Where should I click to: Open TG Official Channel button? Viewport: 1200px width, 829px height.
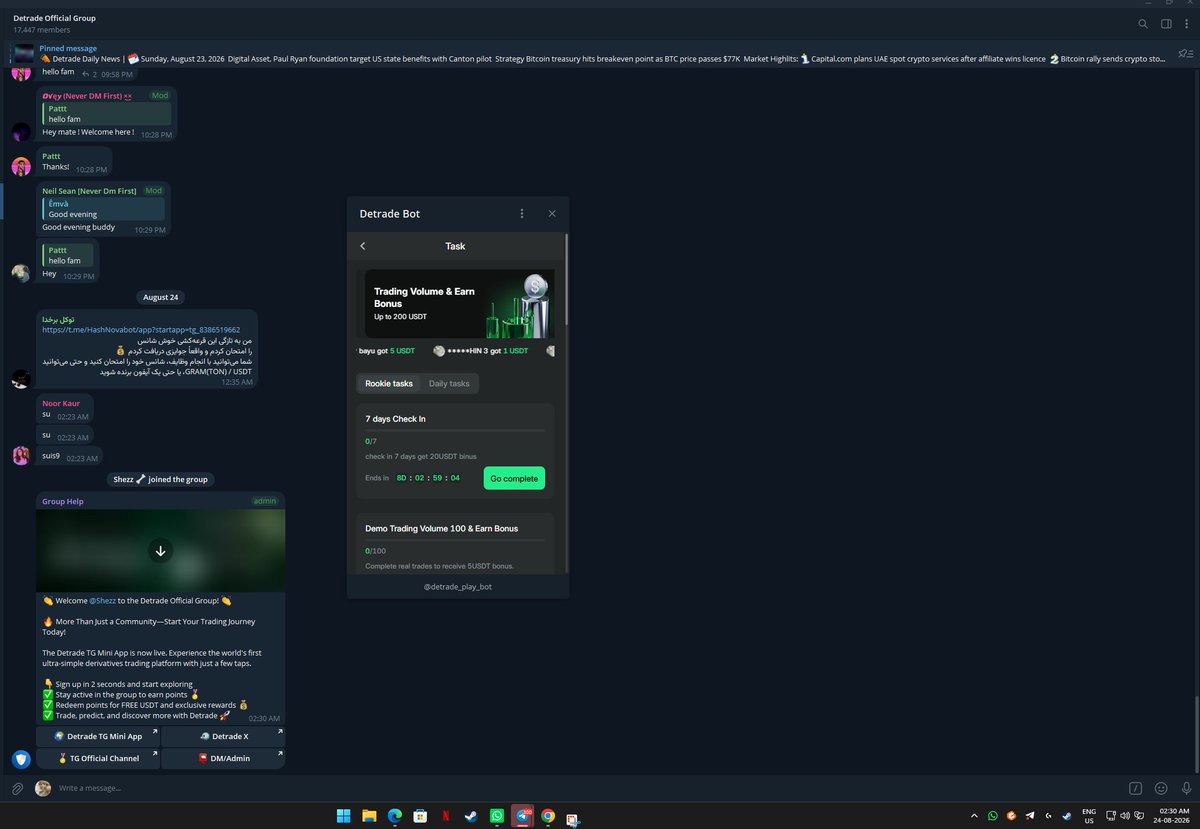(97, 758)
